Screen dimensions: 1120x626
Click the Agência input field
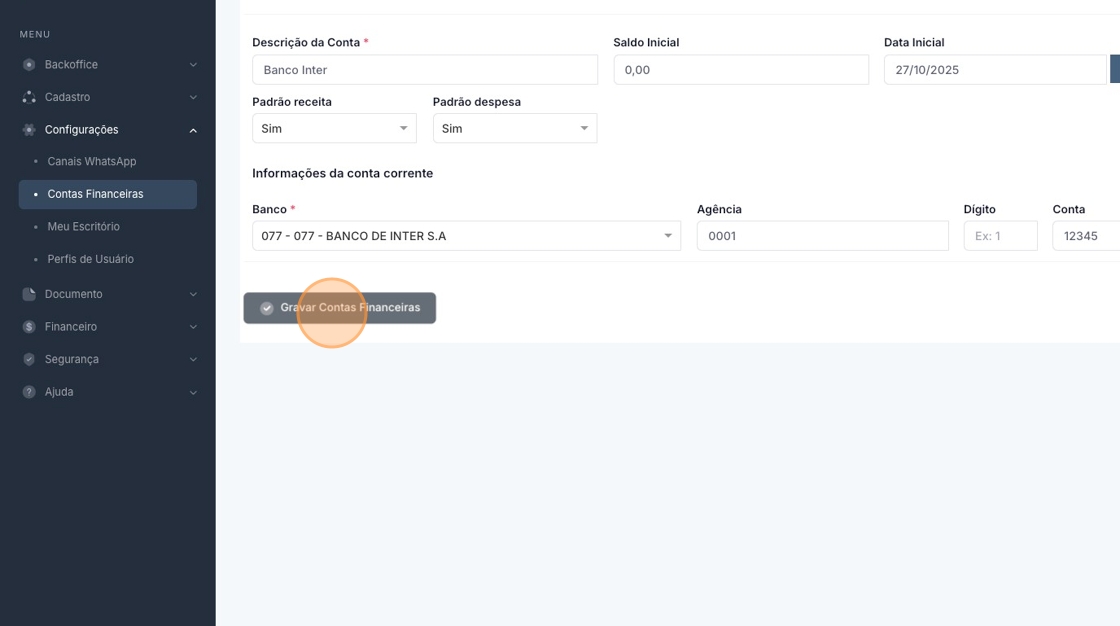(x=822, y=236)
